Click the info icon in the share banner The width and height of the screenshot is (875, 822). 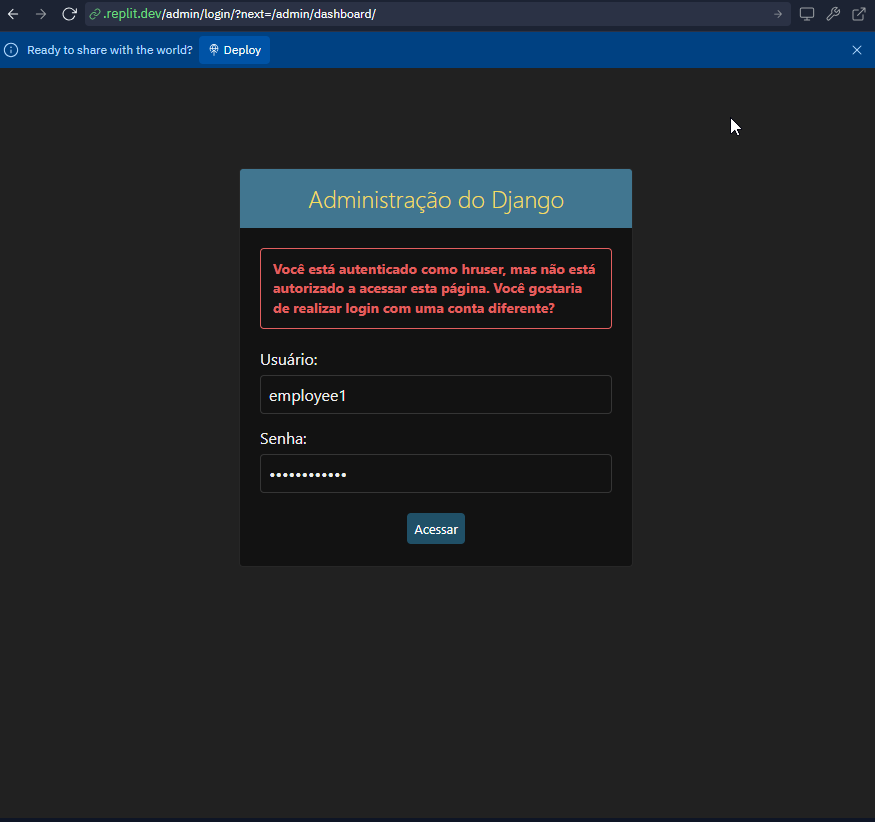click(11, 50)
